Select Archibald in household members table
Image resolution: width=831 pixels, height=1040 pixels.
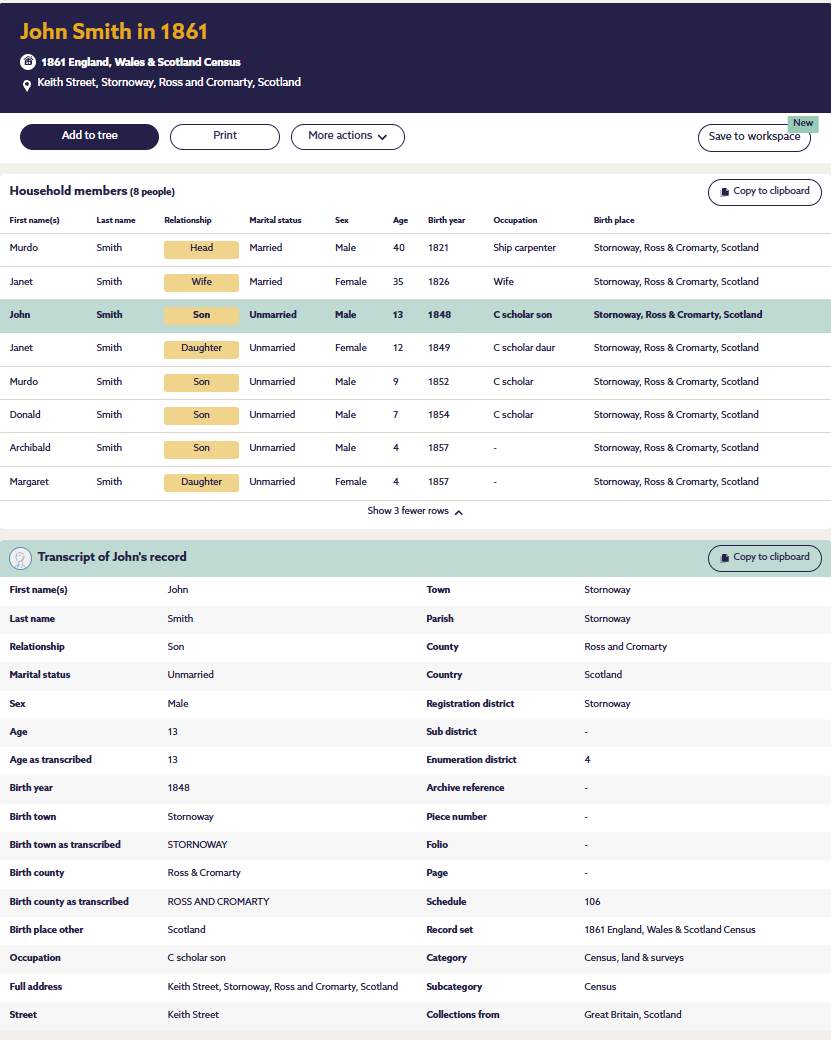point(30,448)
